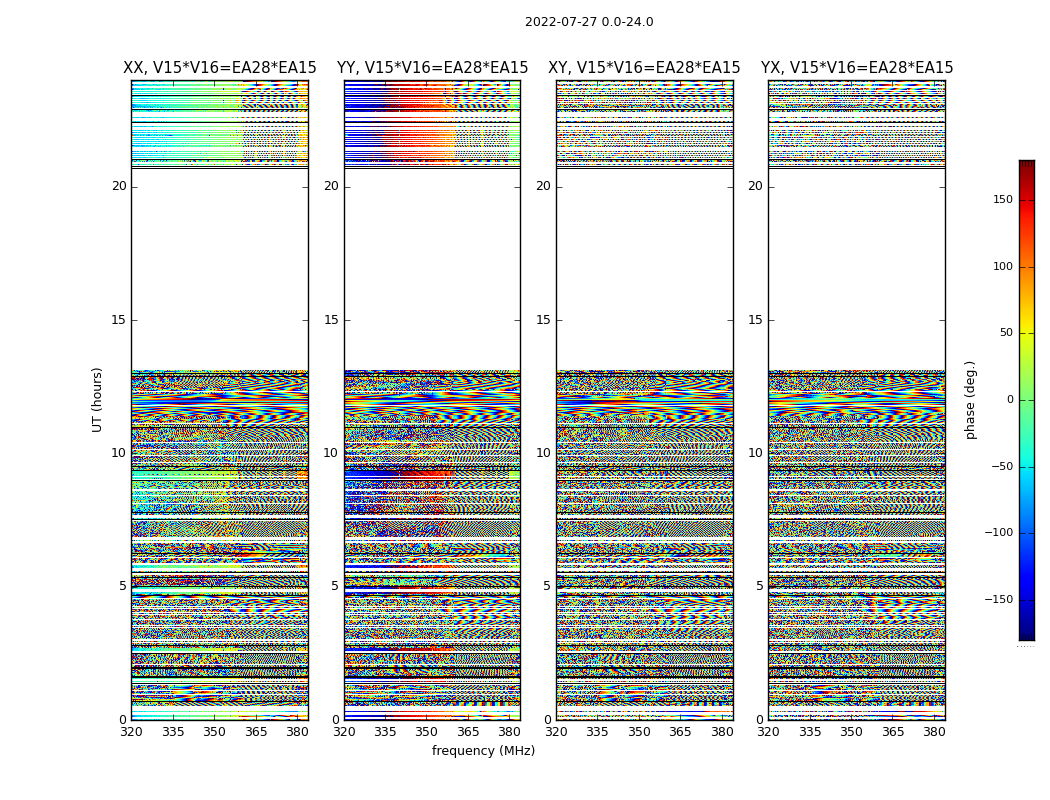Click the 5 hour tick of XX panel

click(x=123, y=586)
